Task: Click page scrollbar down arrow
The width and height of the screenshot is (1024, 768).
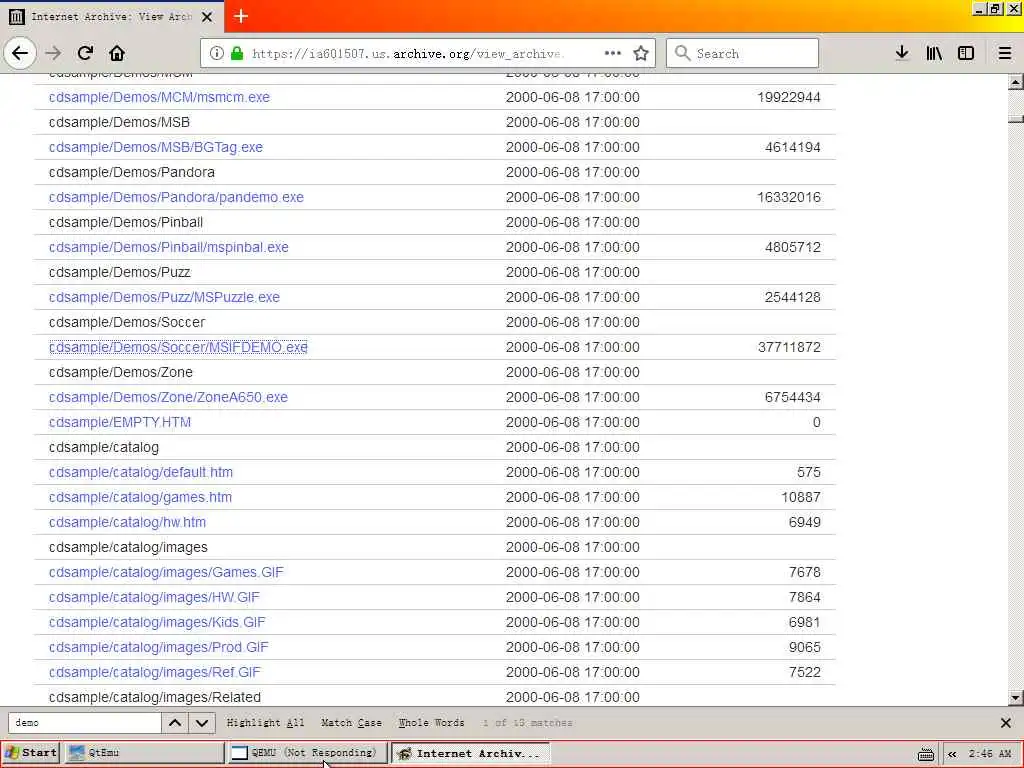Action: [1015, 697]
